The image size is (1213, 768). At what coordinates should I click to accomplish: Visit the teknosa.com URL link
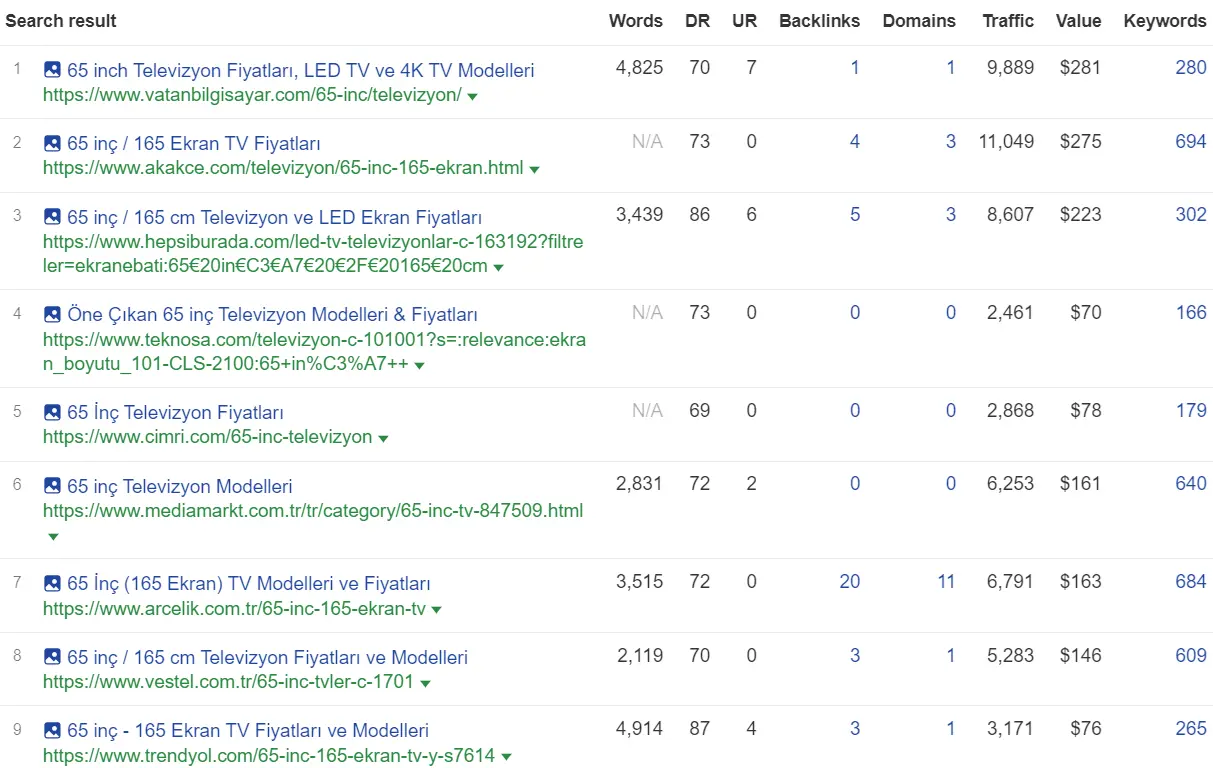(314, 352)
